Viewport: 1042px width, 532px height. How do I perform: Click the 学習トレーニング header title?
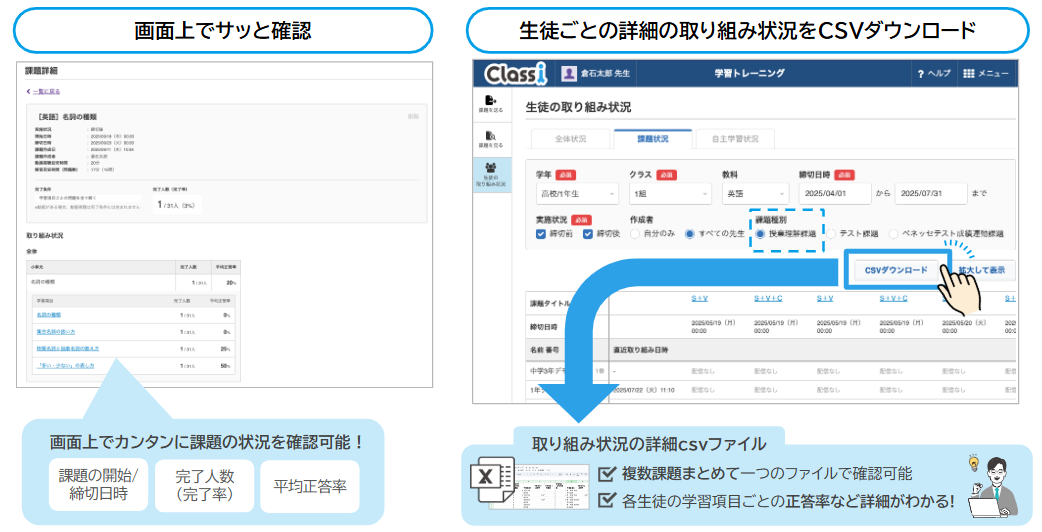pos(749,74)
